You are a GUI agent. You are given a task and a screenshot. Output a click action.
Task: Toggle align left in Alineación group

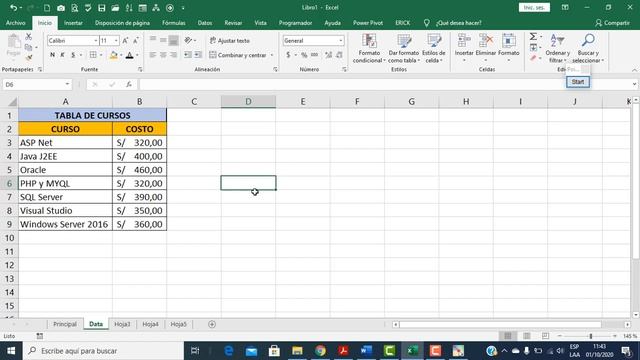pyautogui.click(x=153, y=55)
